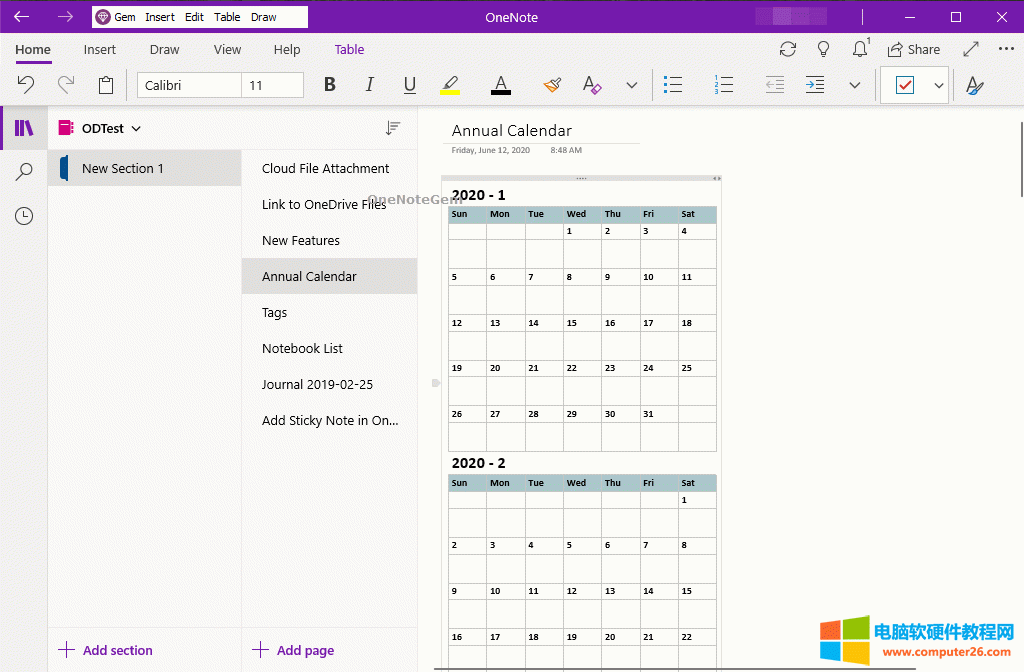
Task: Sync the notebook using the refresh icon
Action: [x=787, y=49]
